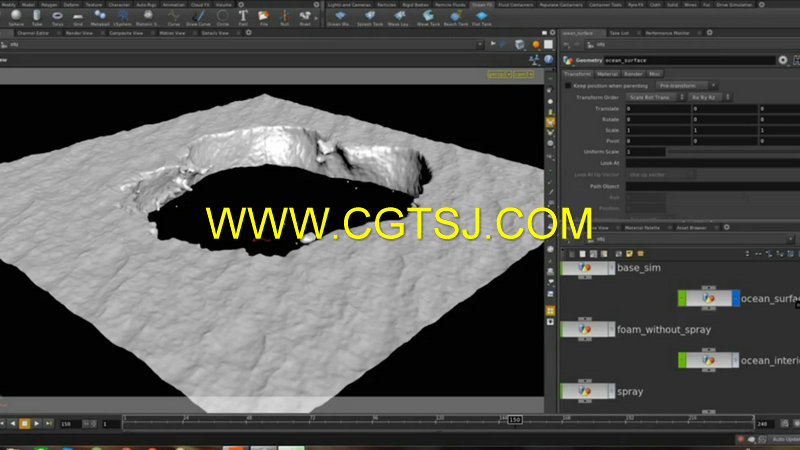800x450 pixels.
Task: Select the Metaball shelf tool
Action: (x=99, y=17)
